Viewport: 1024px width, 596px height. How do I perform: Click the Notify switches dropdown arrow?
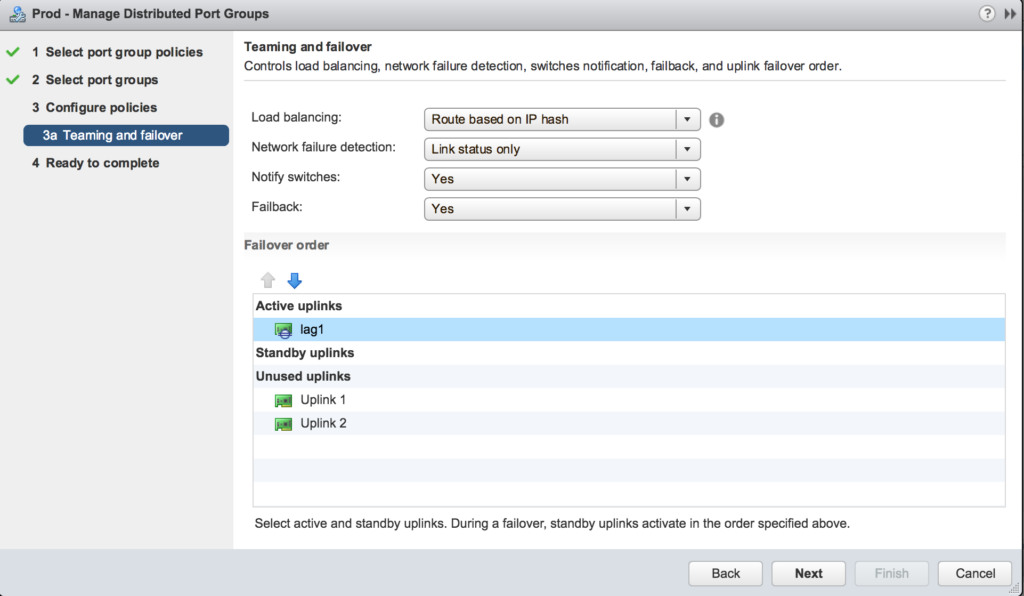point(687,179)
